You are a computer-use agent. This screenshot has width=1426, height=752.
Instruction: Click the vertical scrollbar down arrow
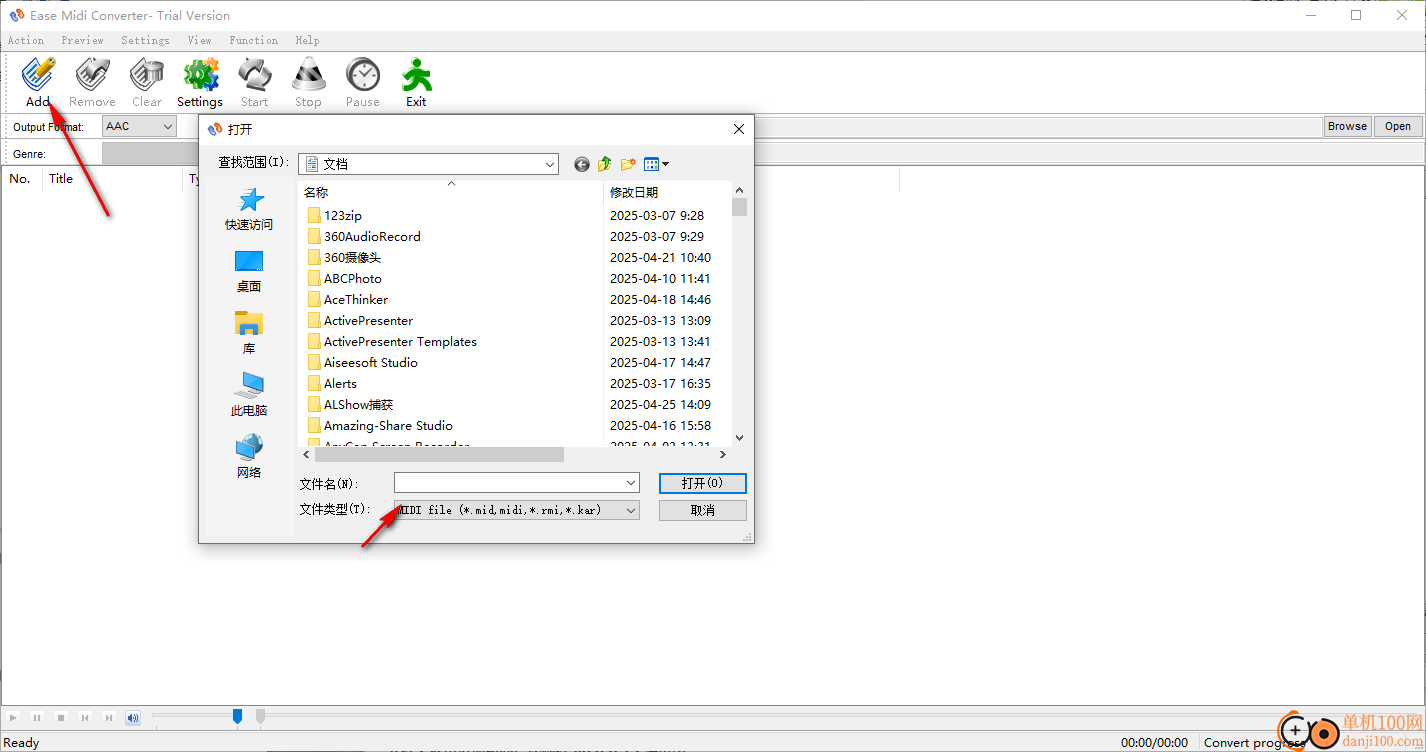click(x=739, y=438)
